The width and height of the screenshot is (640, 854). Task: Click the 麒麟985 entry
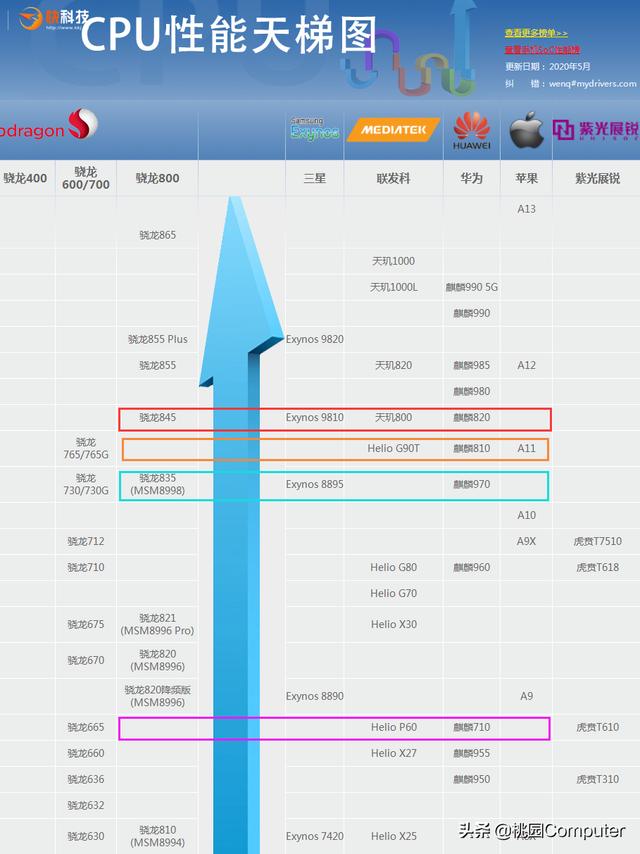click(472, 365)
